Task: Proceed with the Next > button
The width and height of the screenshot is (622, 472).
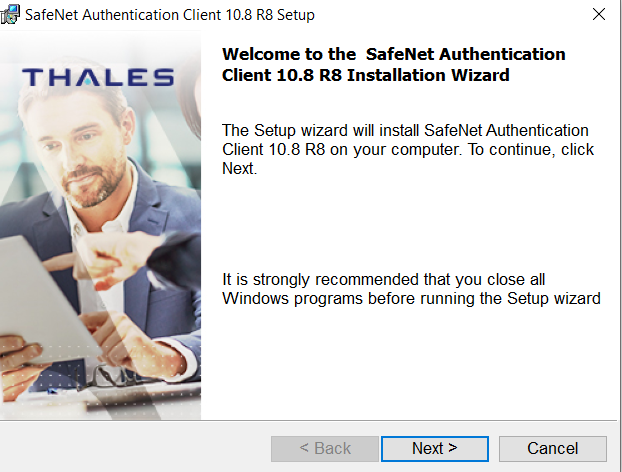Action: (x=435, y=449)
